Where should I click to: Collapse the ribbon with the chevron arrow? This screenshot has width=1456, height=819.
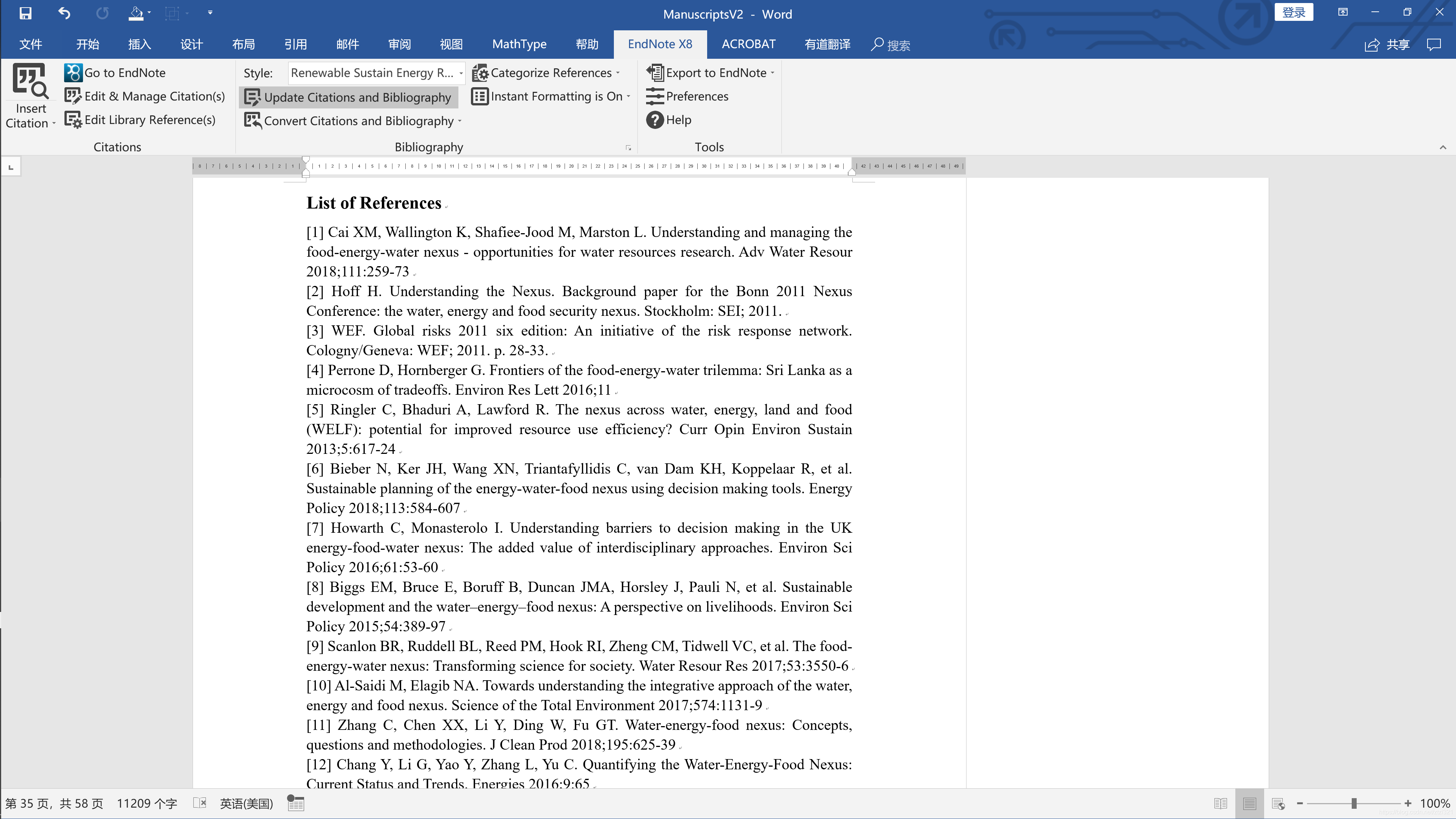[1442, 147]
